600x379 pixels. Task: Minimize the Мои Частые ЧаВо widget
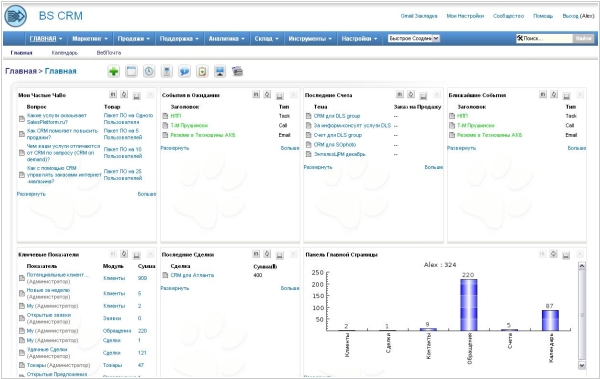coord(137,95)
